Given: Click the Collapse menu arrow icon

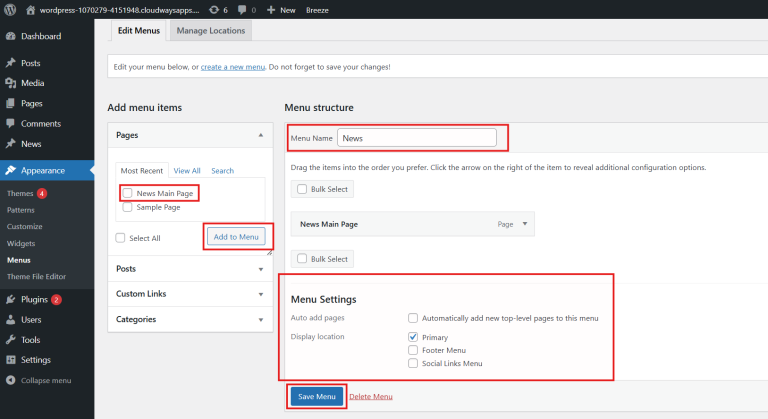Looking at the screenshot, I should click(x=11, y=380).
